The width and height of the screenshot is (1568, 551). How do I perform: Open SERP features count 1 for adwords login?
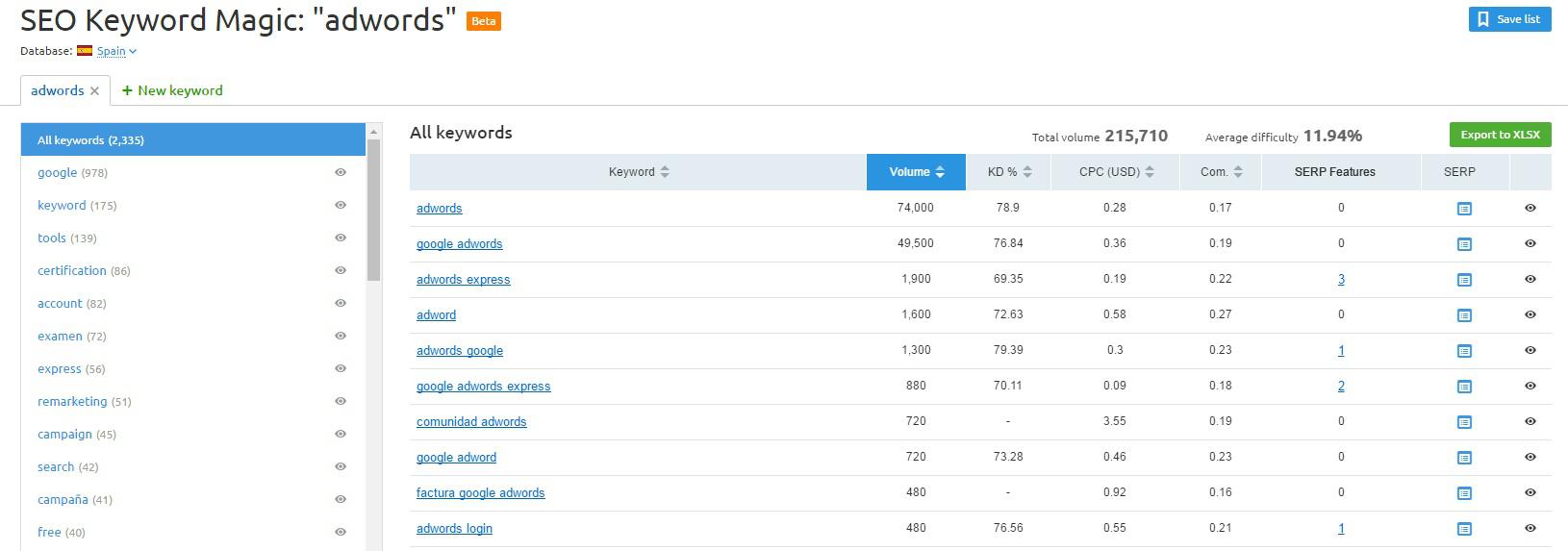click(x=1341, y=529)
